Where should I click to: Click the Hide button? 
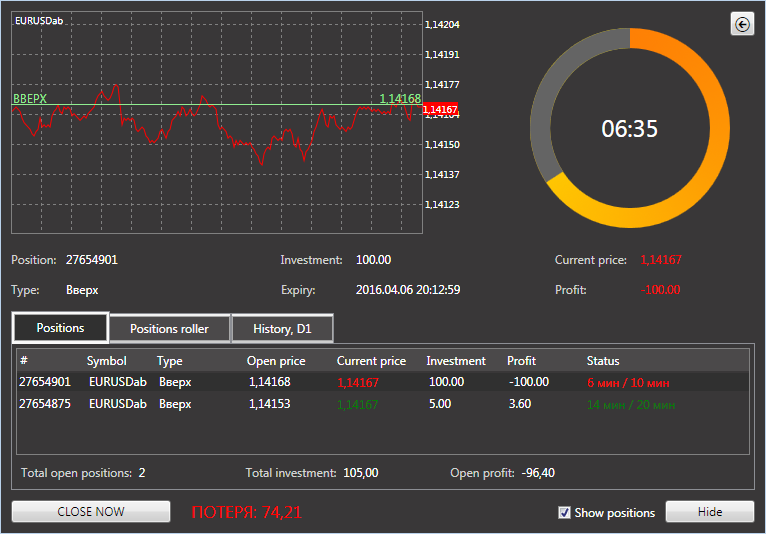[x=710, y=512]
